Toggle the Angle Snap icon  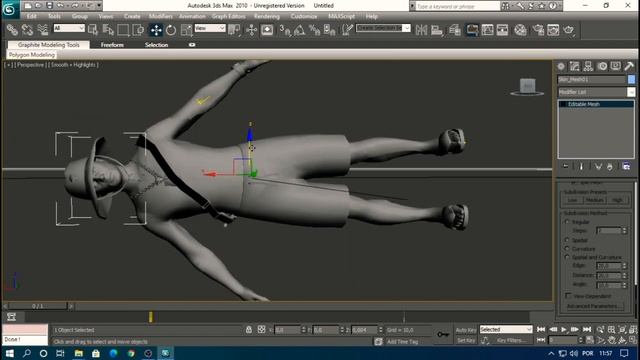pos(300,30)
